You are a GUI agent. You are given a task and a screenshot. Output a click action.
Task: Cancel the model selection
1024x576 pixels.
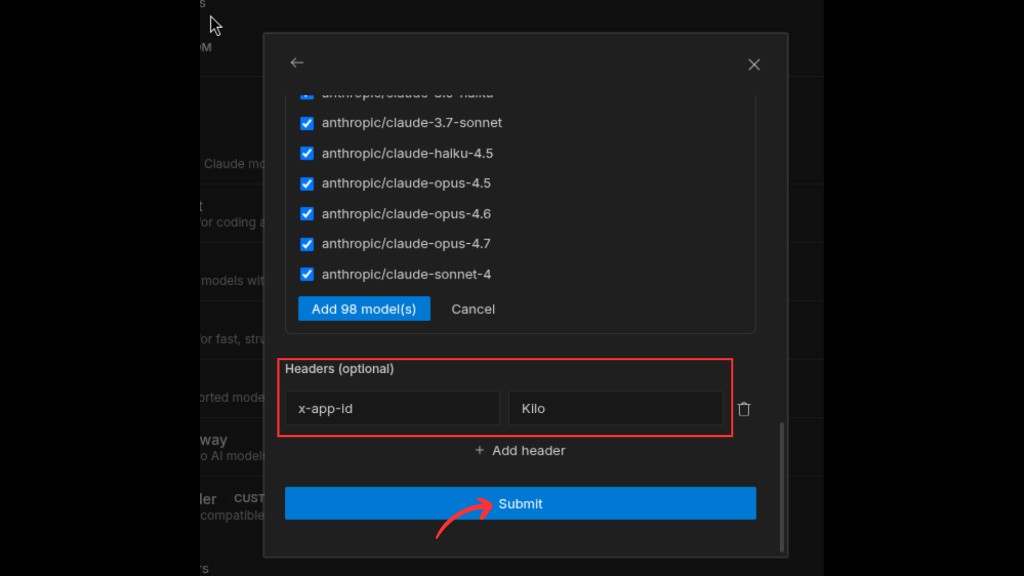point(473,309)
